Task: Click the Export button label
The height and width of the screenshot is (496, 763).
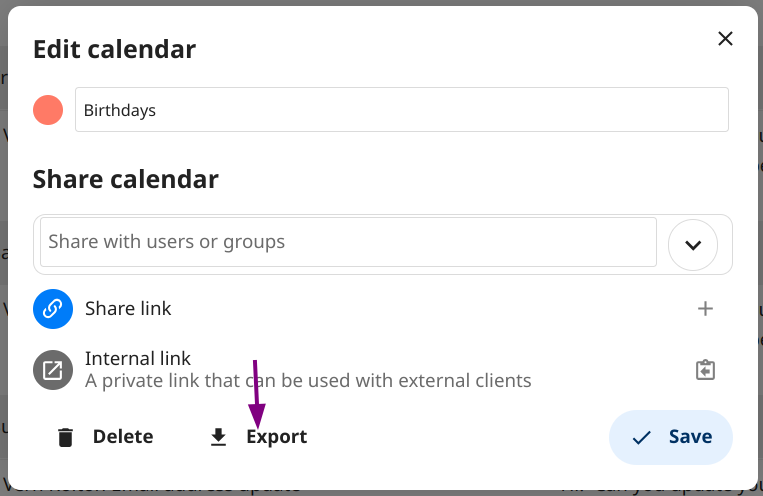Action: click(x=276, y=437)
